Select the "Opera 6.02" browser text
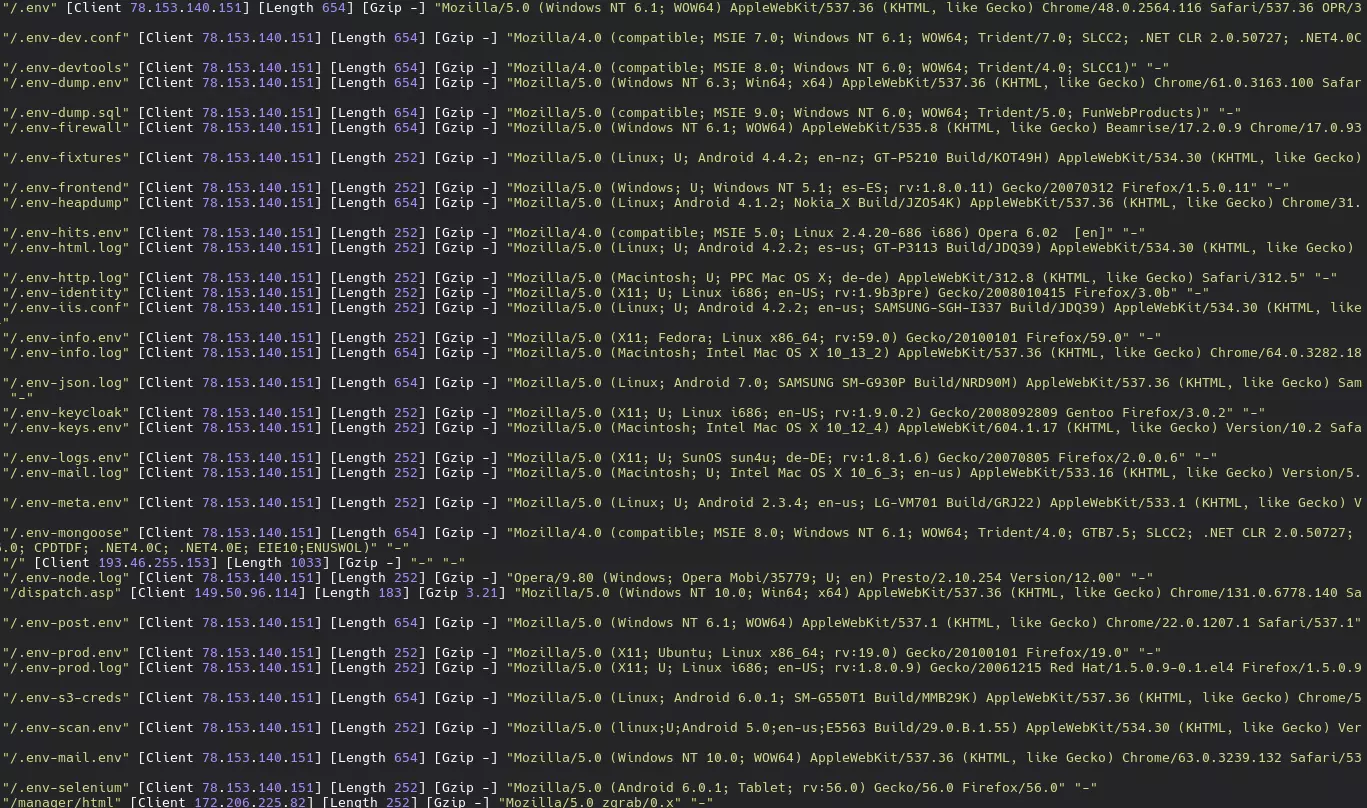 [x=1018, y=233]
